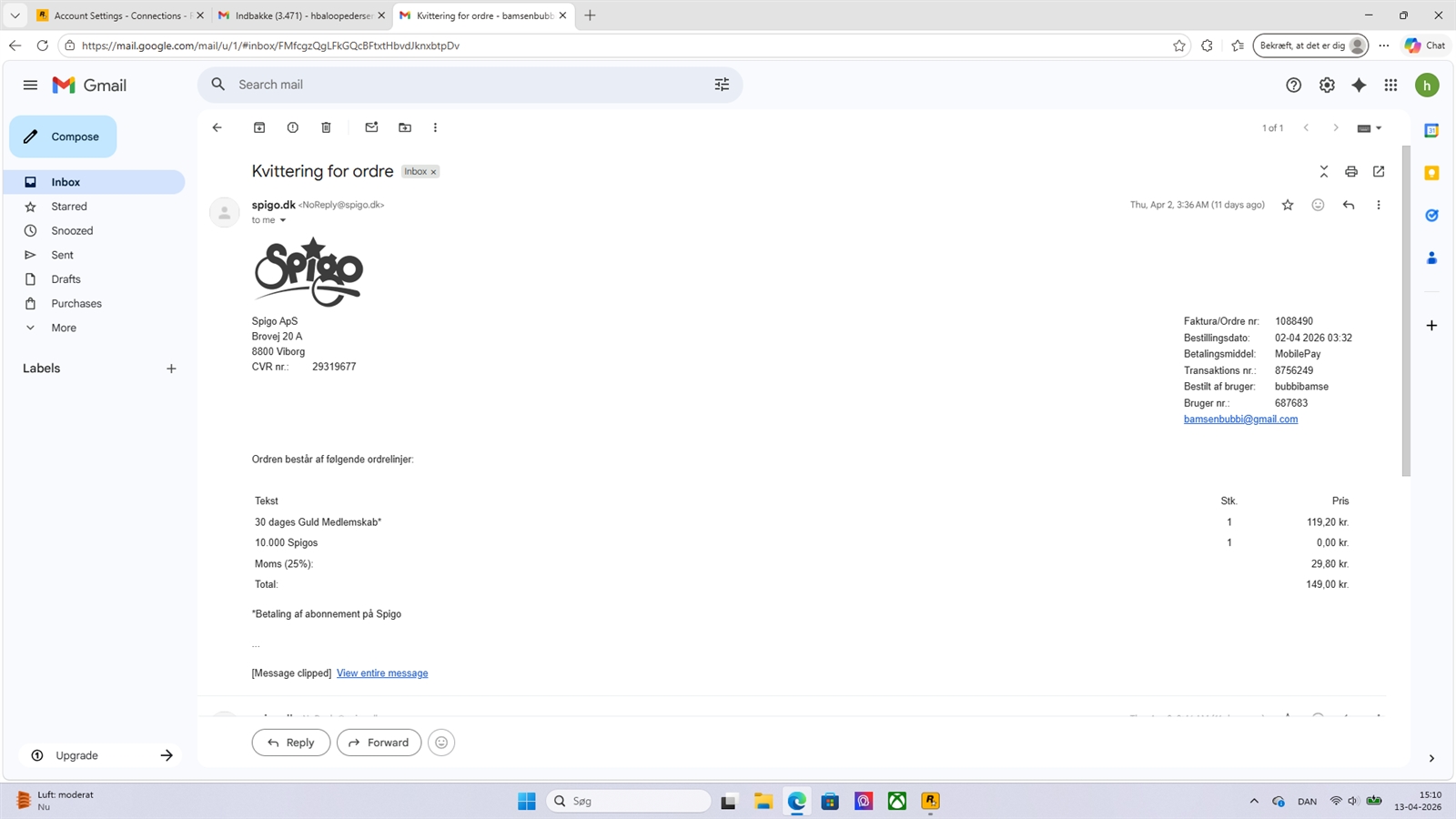Image resolution: width=1456 pixels, height=819 pixels.
Task: Remove the Inbox label from the email
Action: (x=434, y=172)
